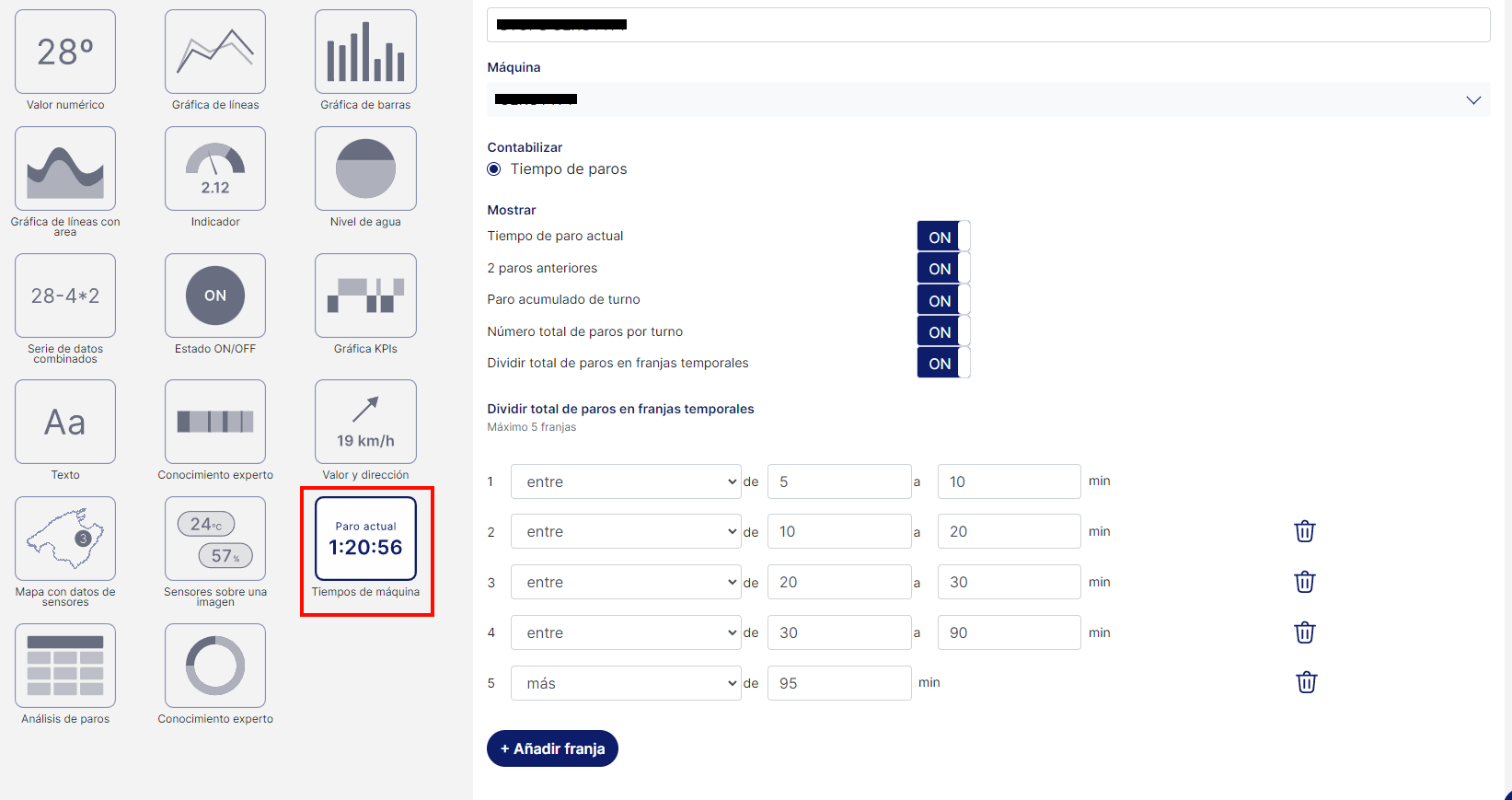1512x800 pixels.
Task: Toggle off Tiempo de paro actual
Action: point(943,237)
